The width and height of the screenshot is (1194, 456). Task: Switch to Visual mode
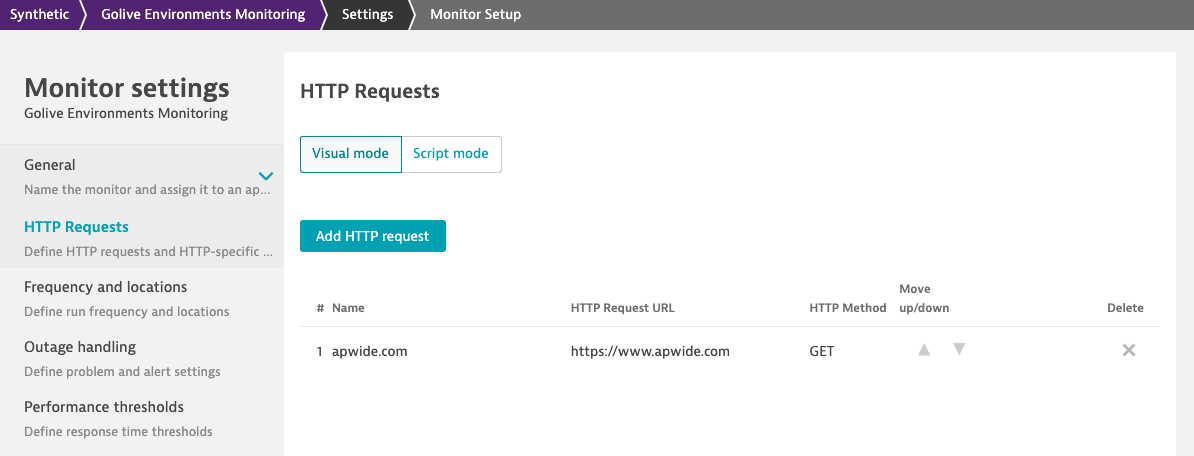point(350,154)
